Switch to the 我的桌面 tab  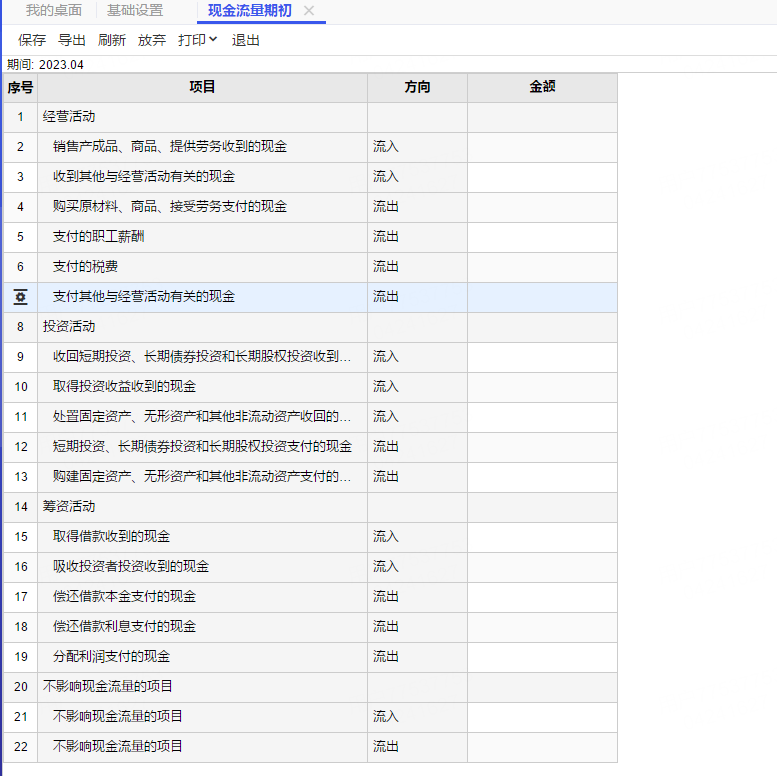(54, 10)
